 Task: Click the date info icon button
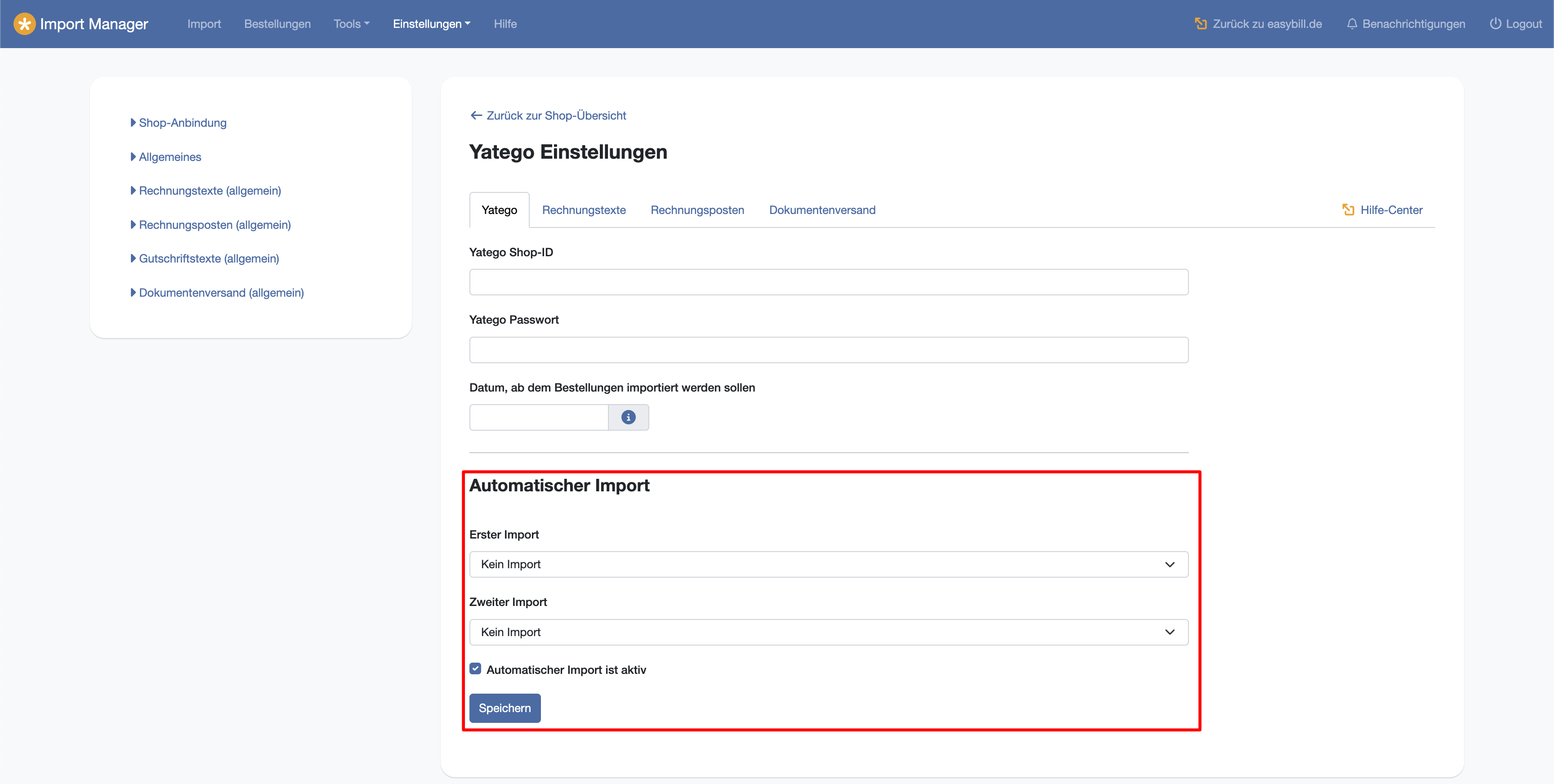coord(628,417)
